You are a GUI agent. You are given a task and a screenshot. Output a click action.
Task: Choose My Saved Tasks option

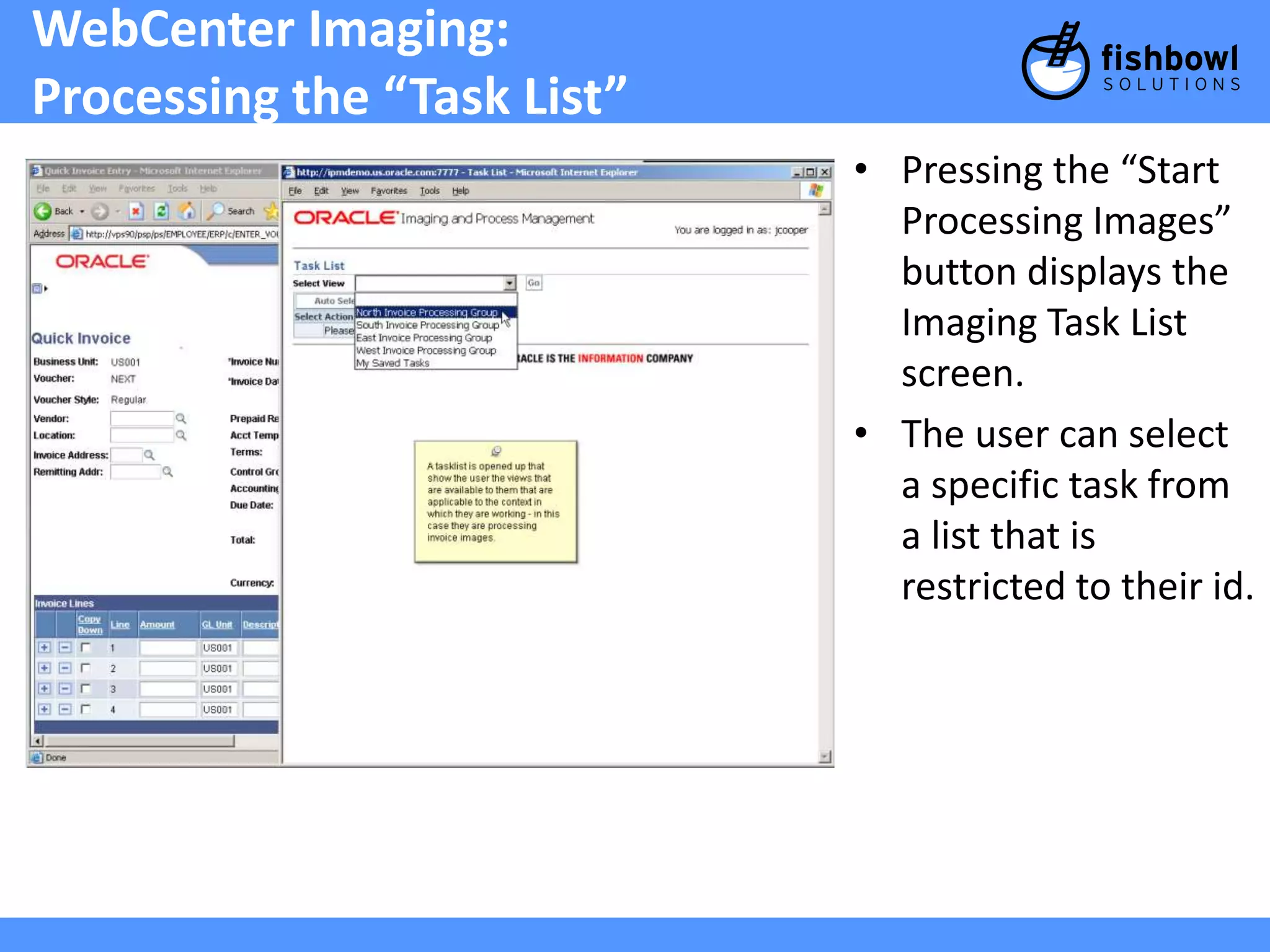435,363
